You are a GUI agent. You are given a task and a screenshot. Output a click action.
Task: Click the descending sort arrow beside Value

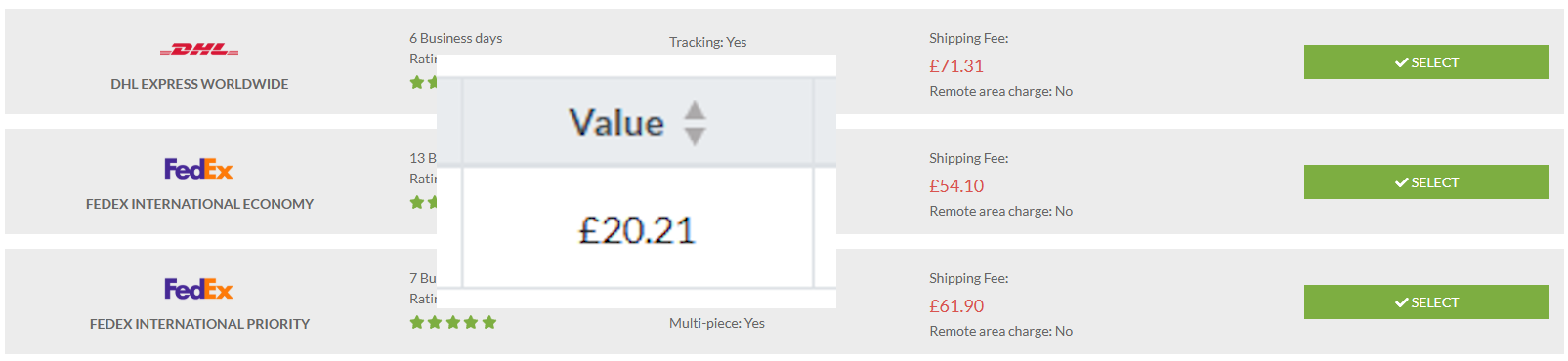point(695,137)
